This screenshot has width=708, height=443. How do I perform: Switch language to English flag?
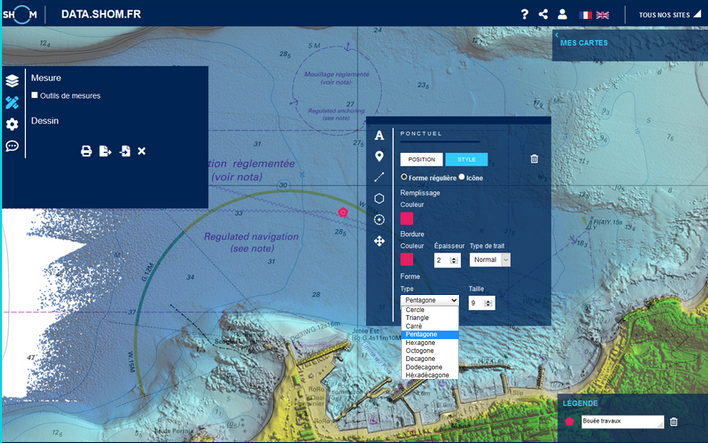point(602,15)
